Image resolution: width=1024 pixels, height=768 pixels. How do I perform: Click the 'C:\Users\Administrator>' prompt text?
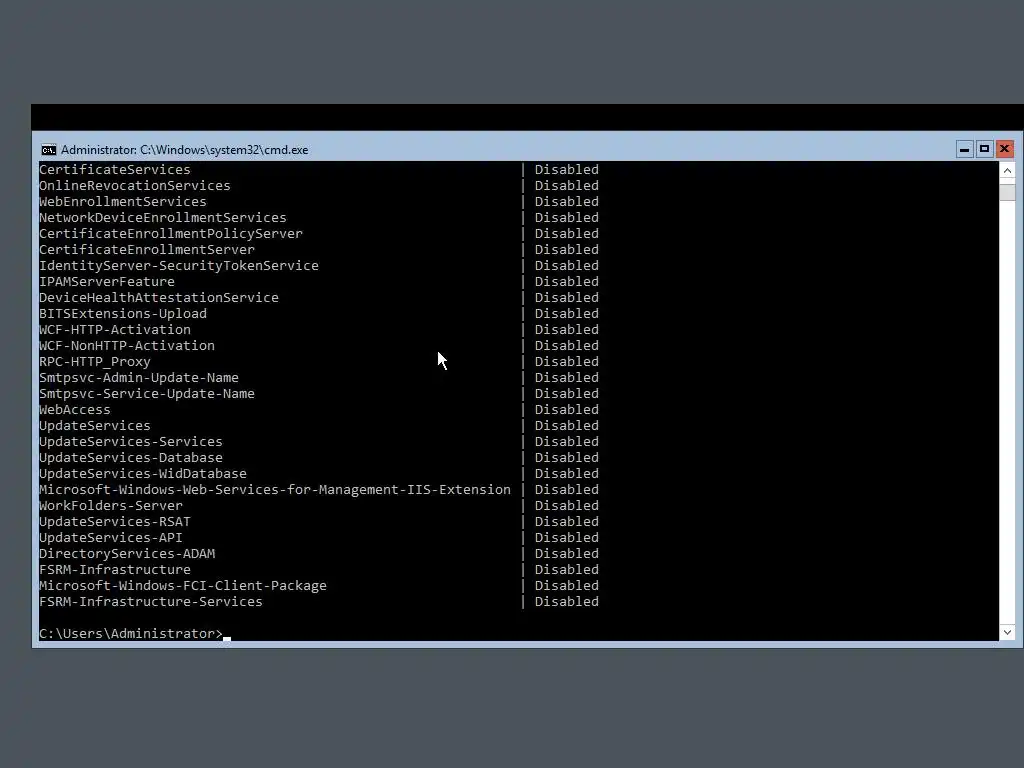tap(131, 633)
